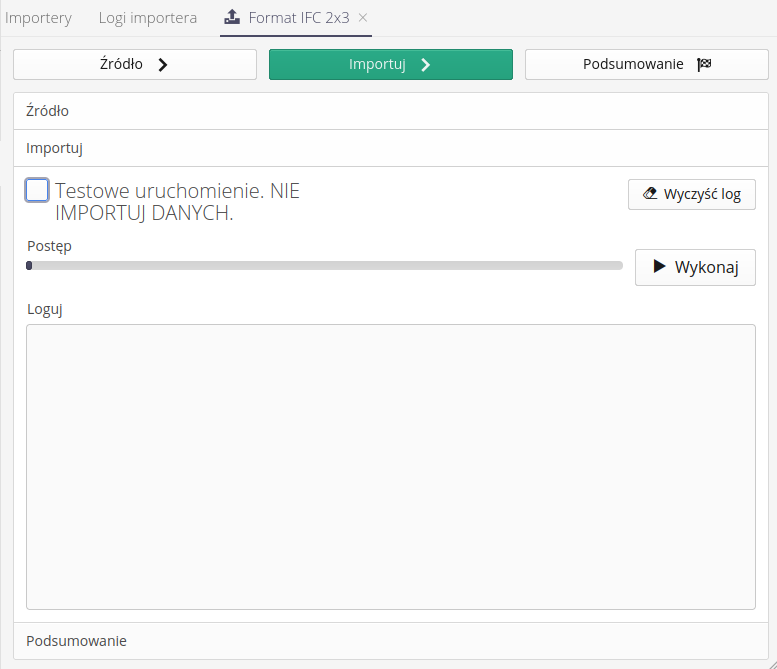This screenshot has width=777, height=669.
Task: Click the chevron arrow on green Importuj button
Action: [x=425, y=64]
